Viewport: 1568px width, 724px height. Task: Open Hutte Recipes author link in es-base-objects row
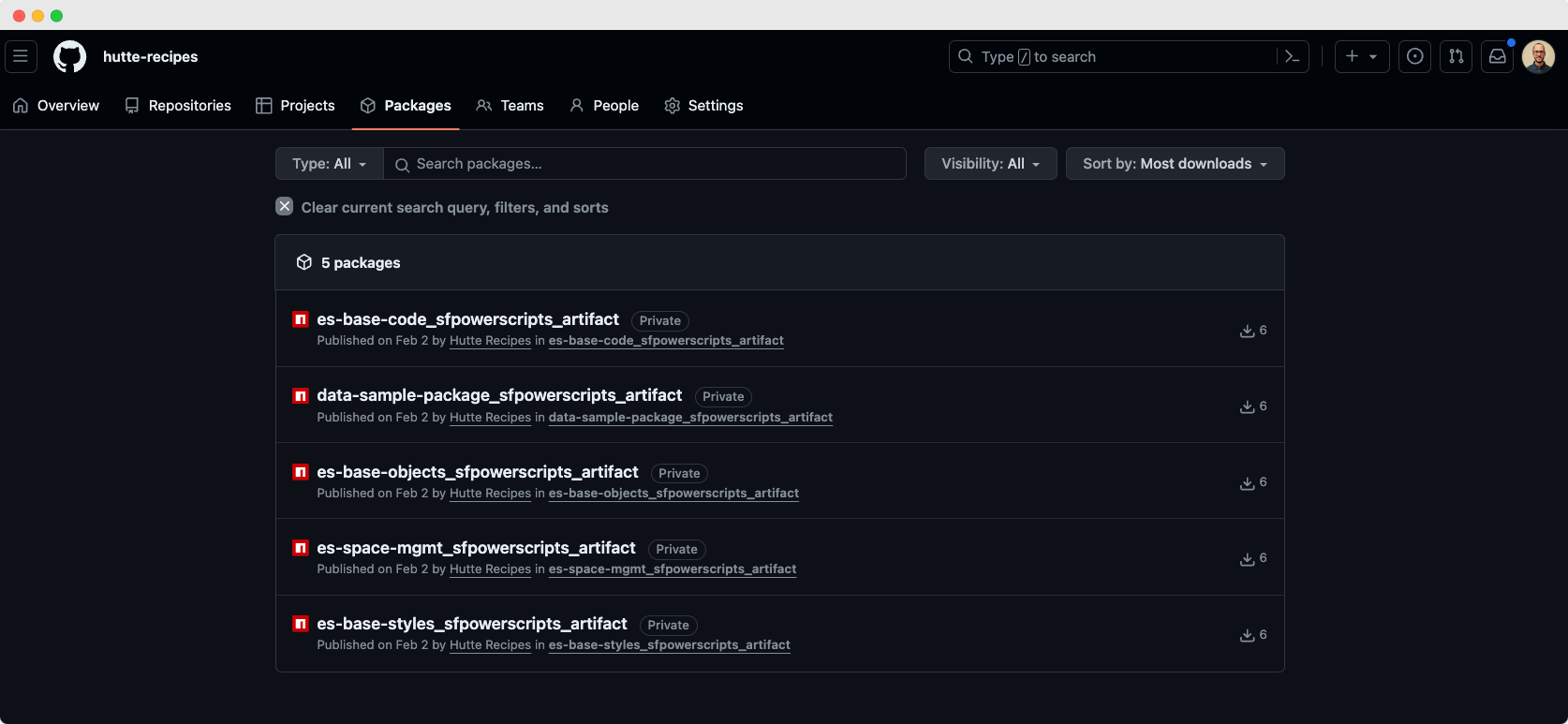pyautogui.click(x=490, y=494)
